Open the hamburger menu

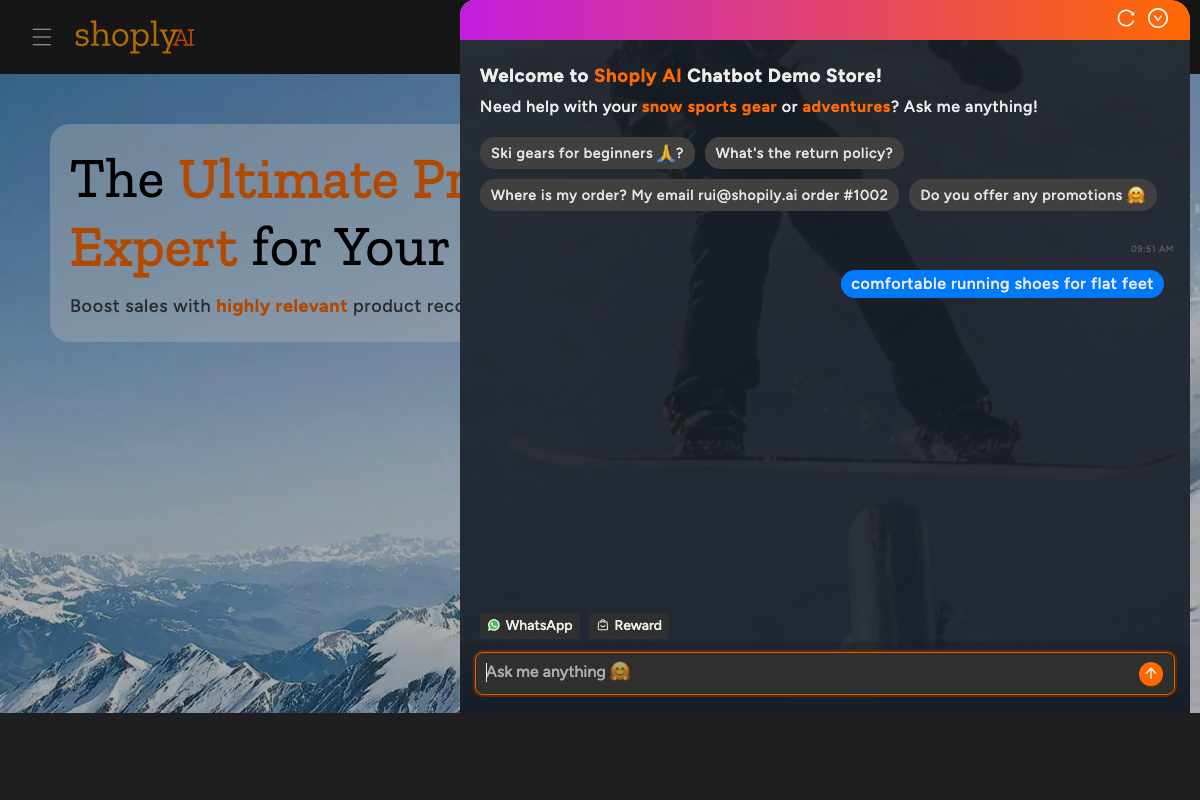click(x=41, y=37)
